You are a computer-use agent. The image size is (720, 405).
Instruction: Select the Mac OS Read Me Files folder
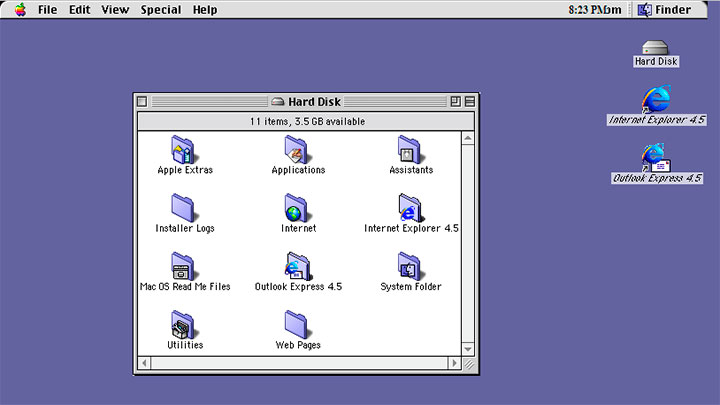tap(183, 266)
